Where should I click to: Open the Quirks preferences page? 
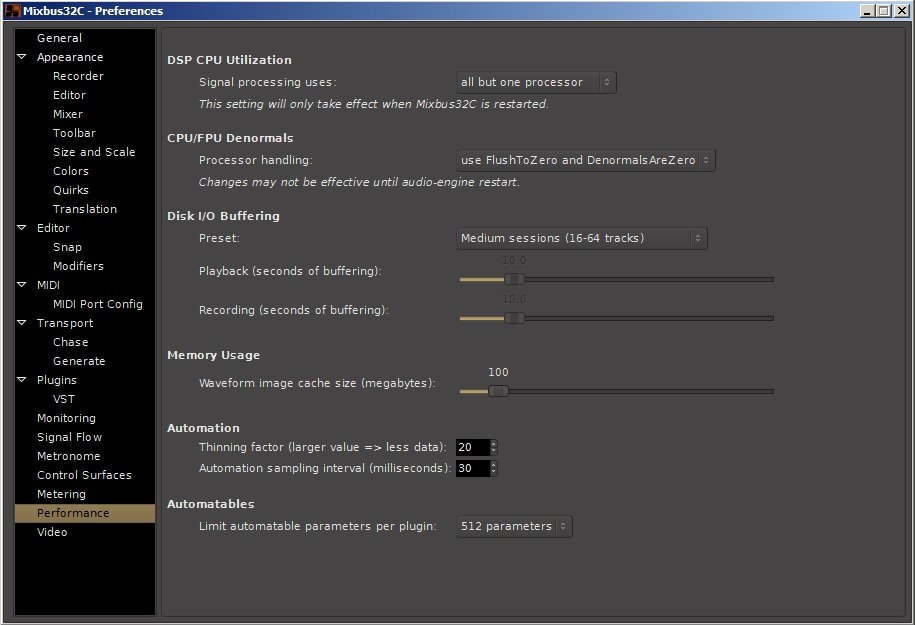tap(71, 190)
